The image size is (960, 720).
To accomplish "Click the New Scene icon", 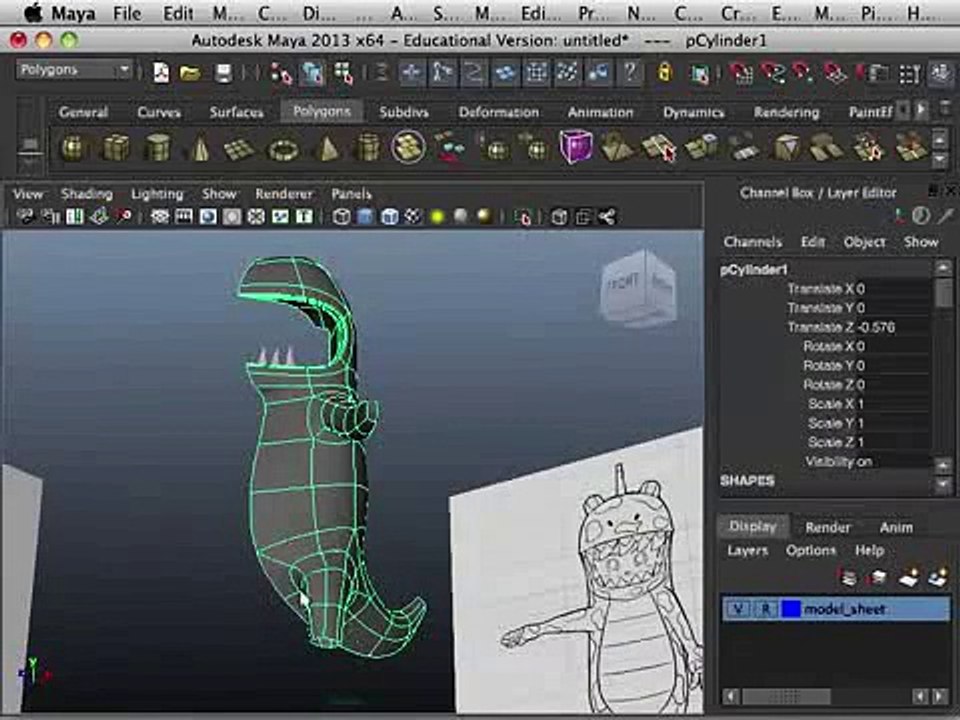I will click(x=161, y=73).
